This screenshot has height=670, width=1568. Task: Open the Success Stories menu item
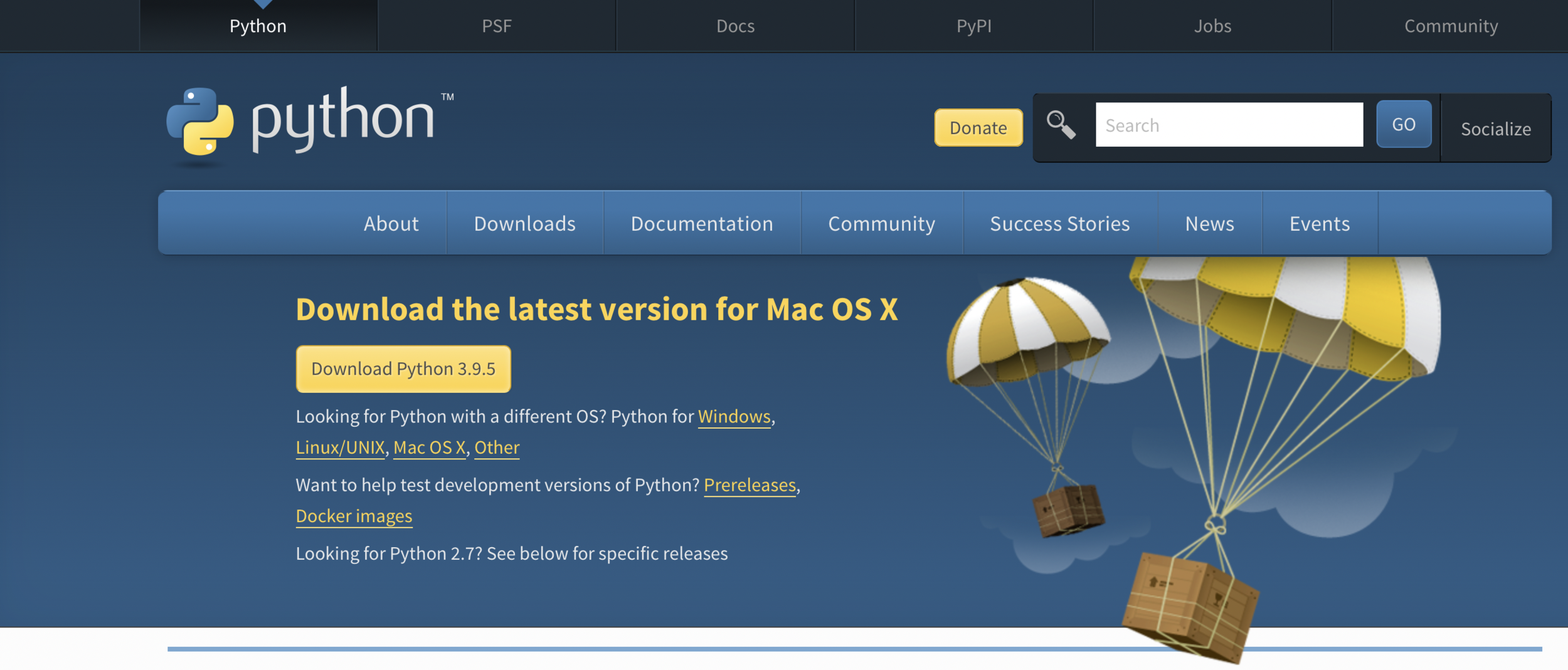[1060, 223]
